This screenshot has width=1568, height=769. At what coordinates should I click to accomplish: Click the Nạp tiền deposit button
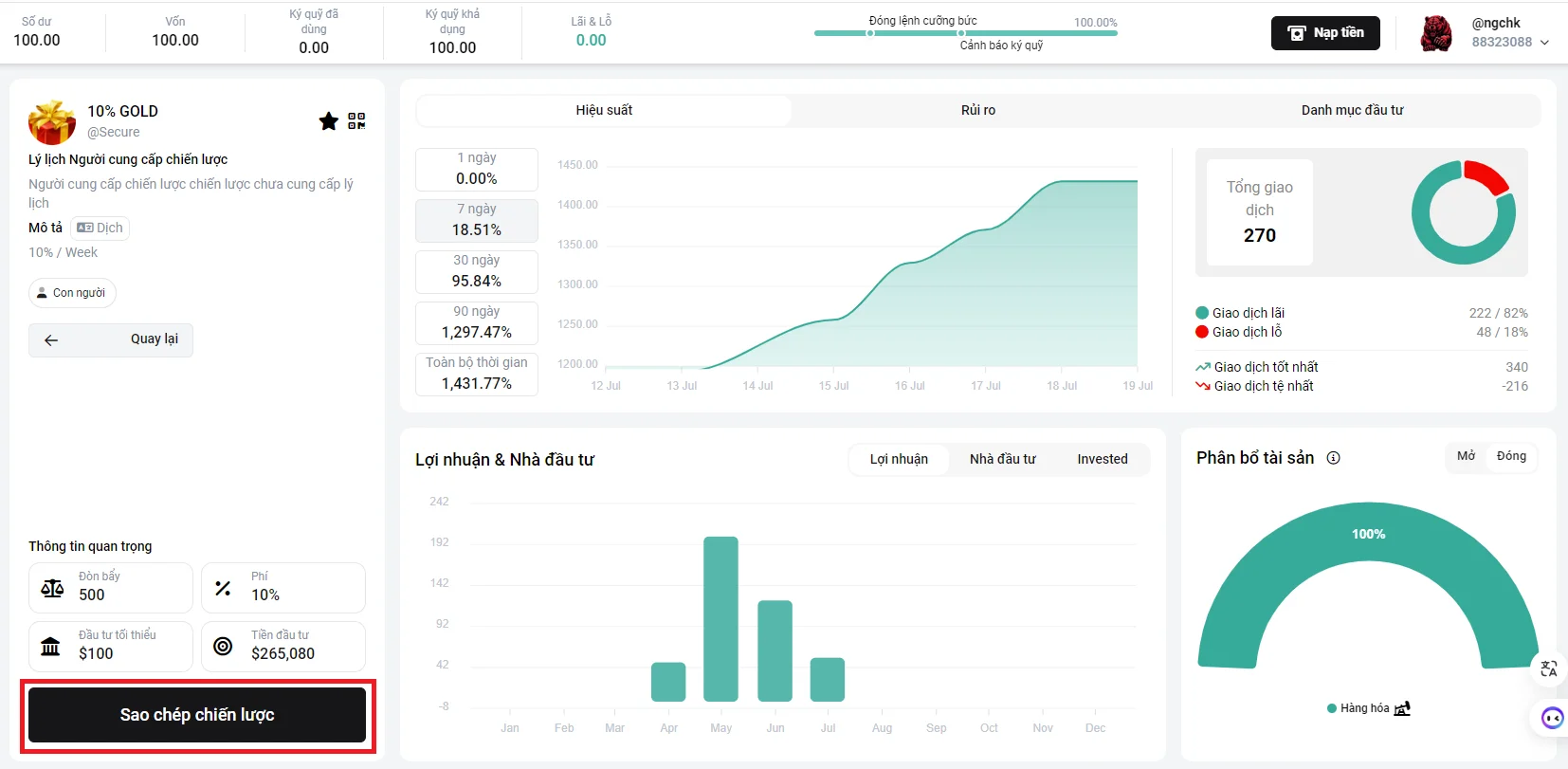pyautogui.click(x=1325, y=33)
